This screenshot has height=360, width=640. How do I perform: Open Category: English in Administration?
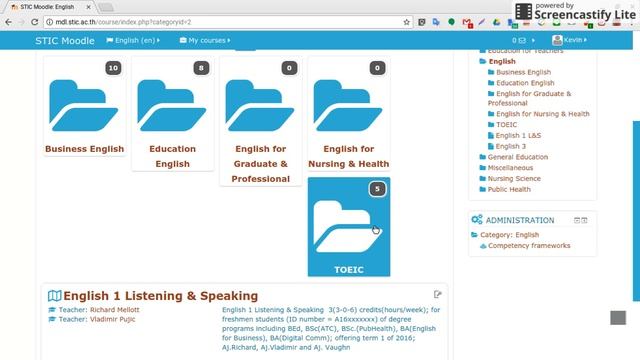(509, 235)
